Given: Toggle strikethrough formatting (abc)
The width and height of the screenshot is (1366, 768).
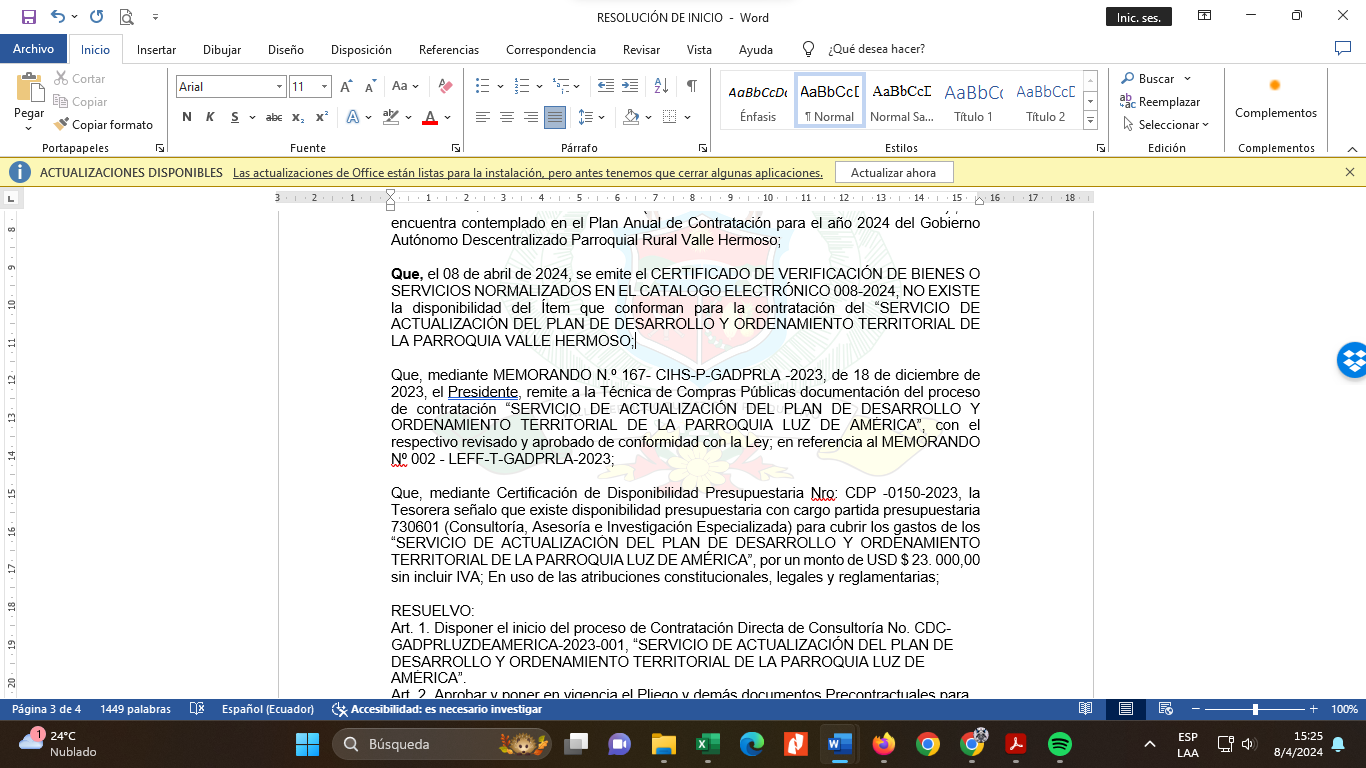Looking at the screenshot, I should coord(273,117).
